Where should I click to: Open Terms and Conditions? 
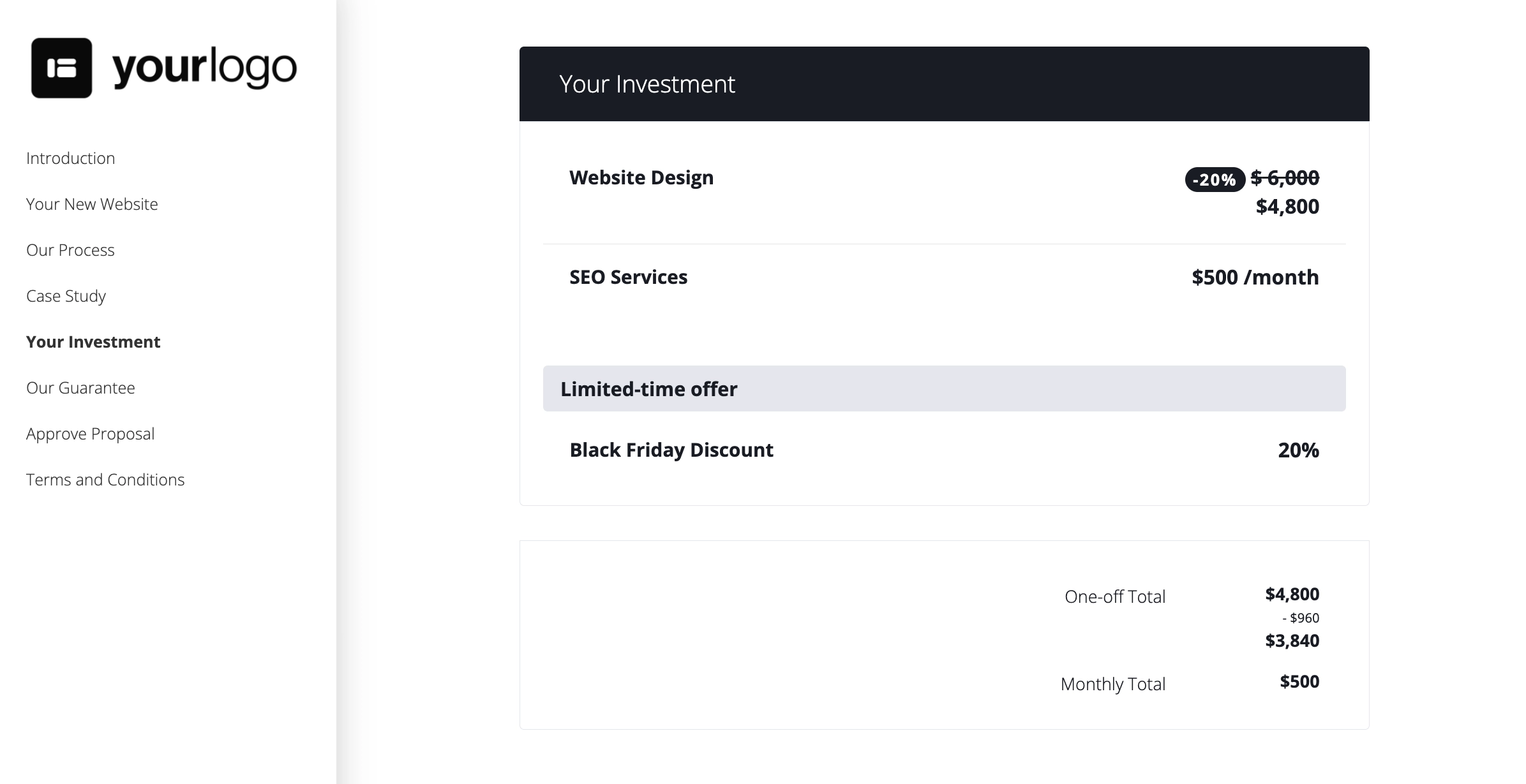[105, 479]
